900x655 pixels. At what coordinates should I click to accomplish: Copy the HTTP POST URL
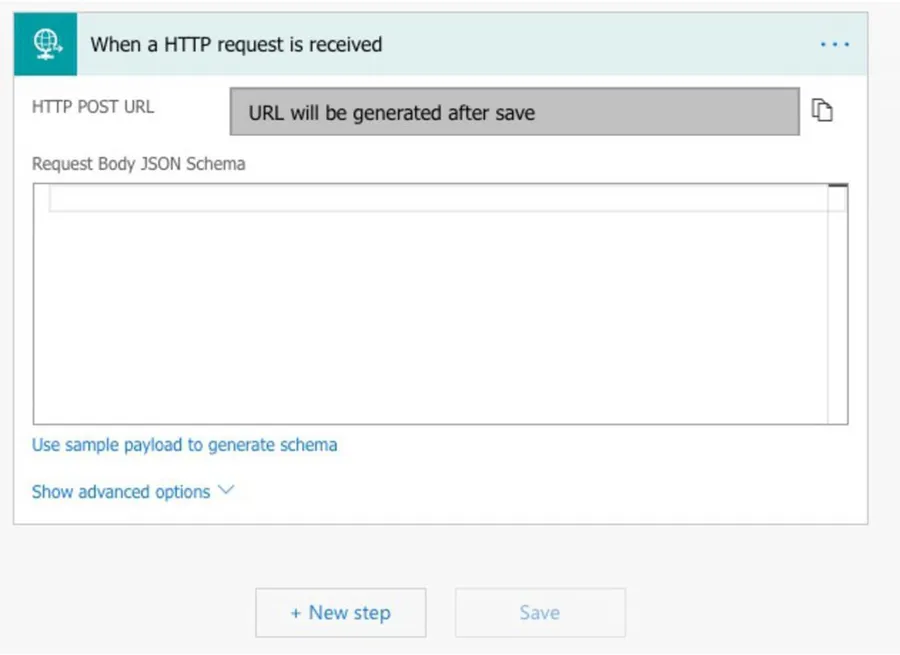(822, 111)
